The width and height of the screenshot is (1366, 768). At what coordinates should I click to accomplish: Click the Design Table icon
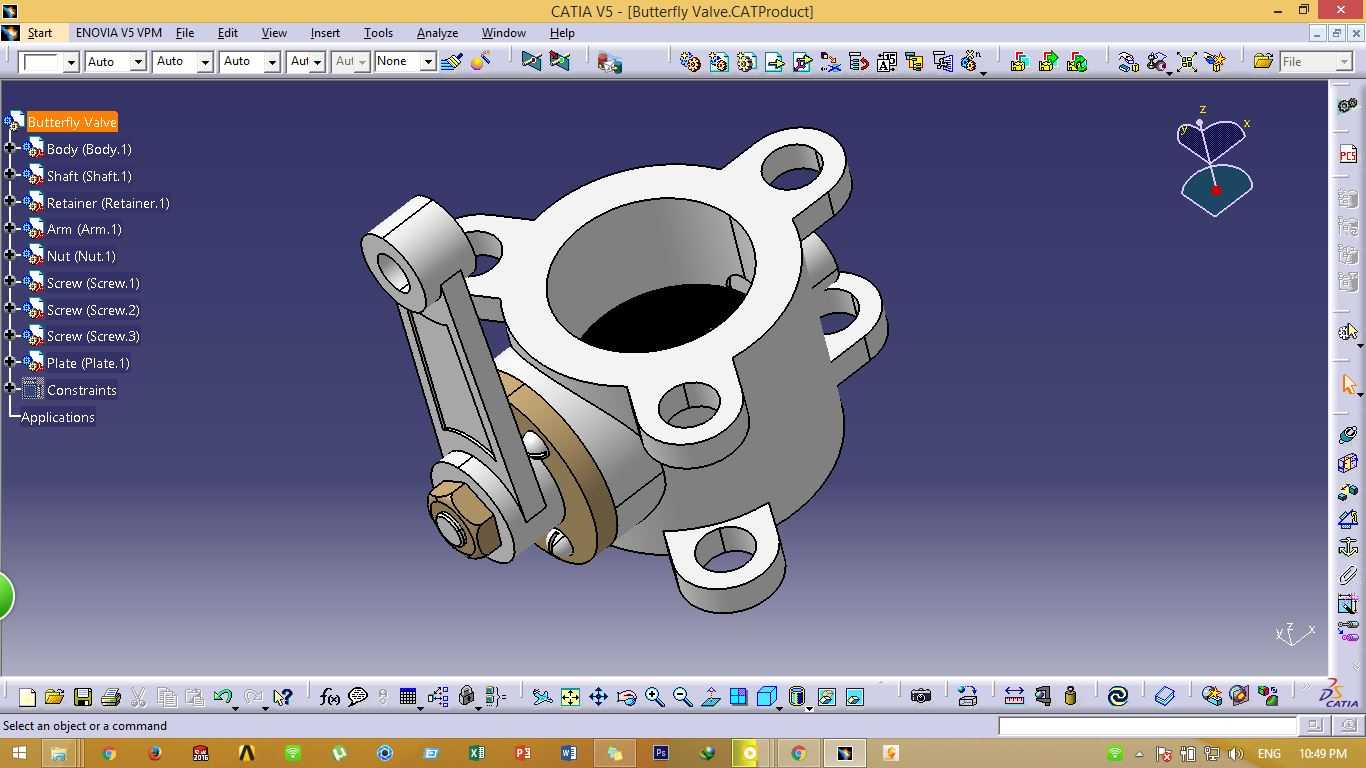(407, 697)
